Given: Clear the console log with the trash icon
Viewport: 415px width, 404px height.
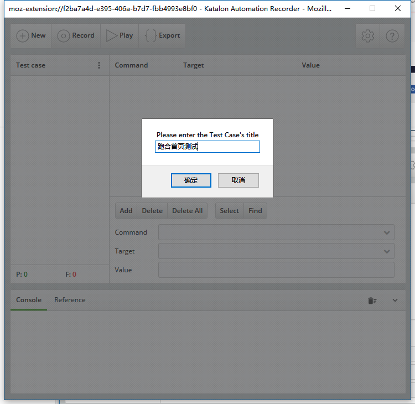Looking at the screenshot, I should coord(372,300).
